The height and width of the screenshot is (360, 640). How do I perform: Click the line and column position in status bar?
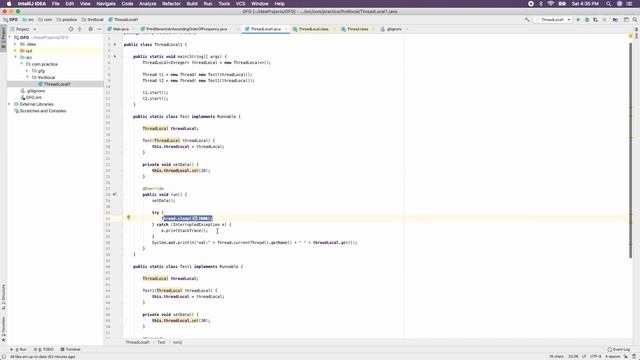[573, 356]
